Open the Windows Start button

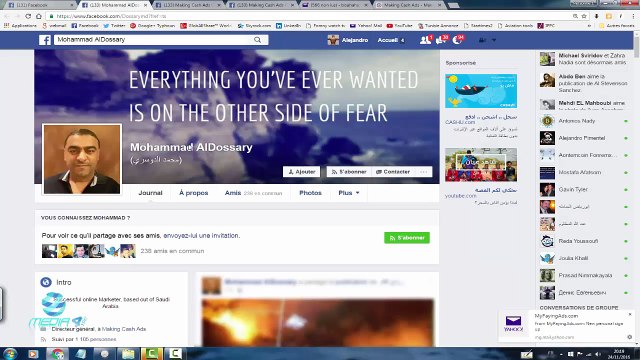[10, 353]
